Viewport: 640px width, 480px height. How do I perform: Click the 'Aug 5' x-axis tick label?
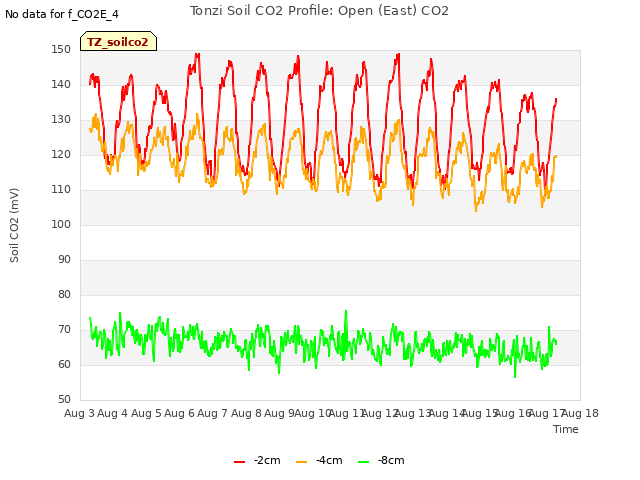click(x=146, y=413)
